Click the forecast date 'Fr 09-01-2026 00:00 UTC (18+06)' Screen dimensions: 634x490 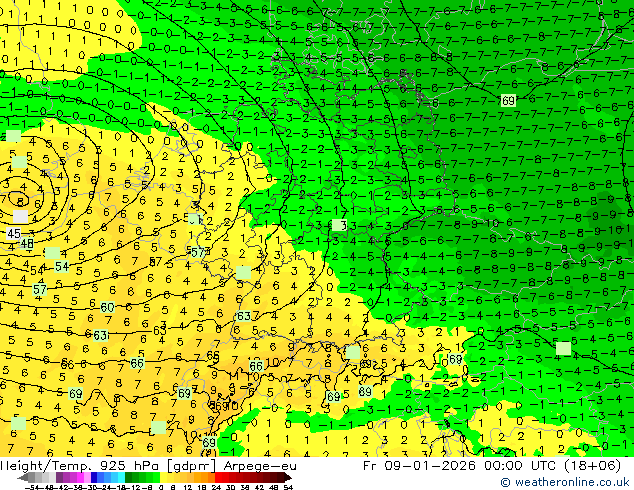coord(492,466)
